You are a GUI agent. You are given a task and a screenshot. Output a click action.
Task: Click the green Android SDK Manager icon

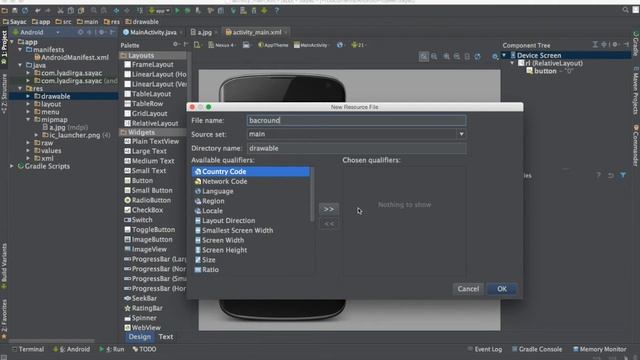[264, 11]
